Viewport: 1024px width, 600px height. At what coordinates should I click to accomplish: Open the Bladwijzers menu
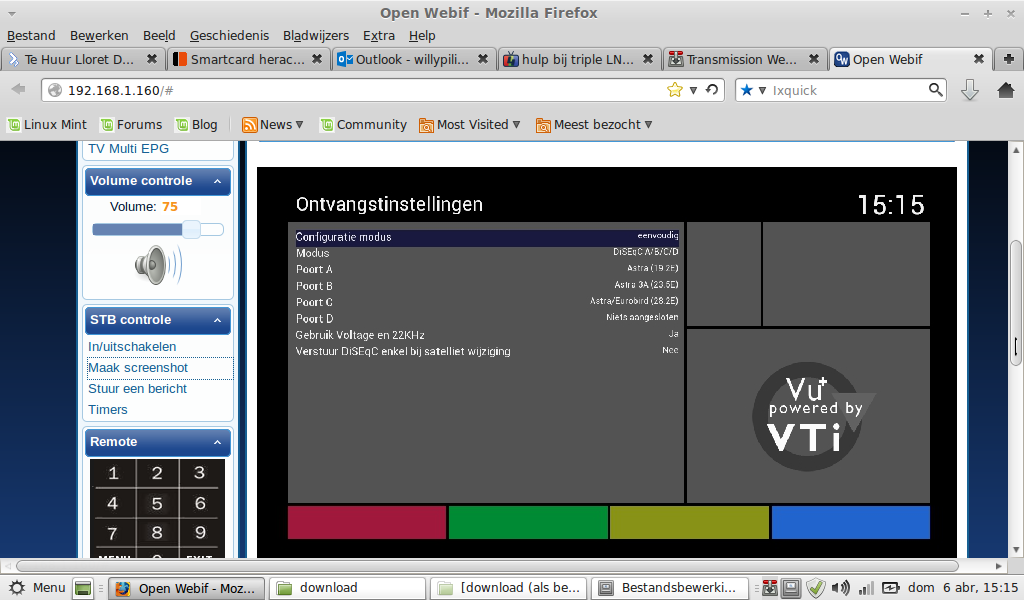click(316, 36)
